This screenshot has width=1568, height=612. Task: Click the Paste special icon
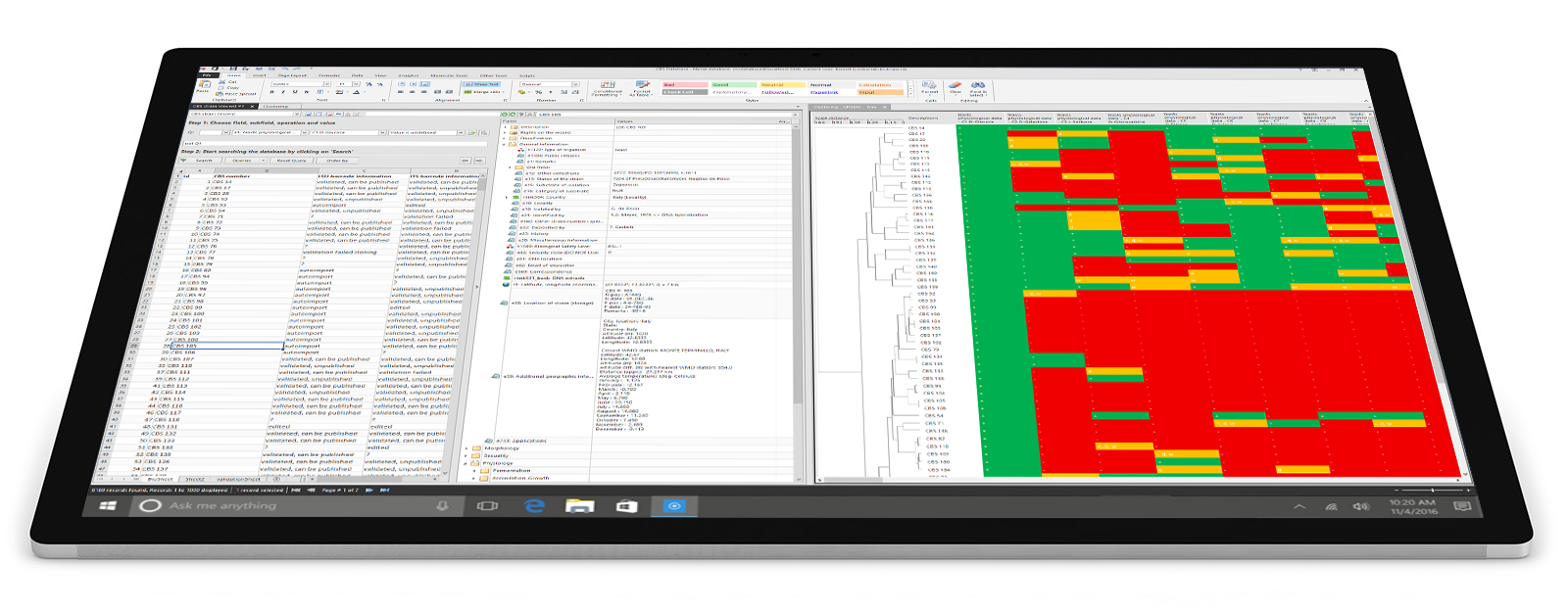tap(220, 94)
